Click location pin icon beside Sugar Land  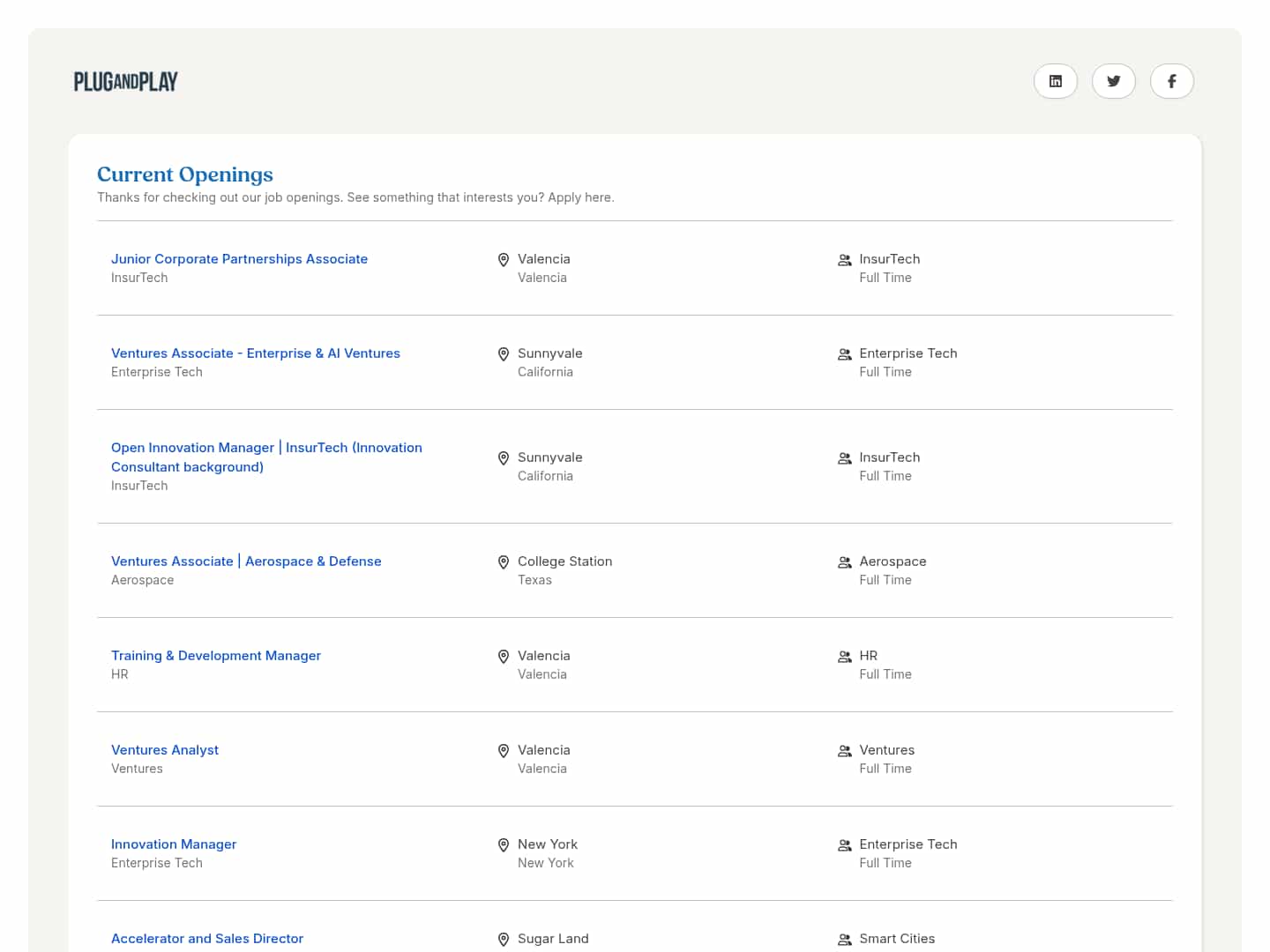coord(504,940)
